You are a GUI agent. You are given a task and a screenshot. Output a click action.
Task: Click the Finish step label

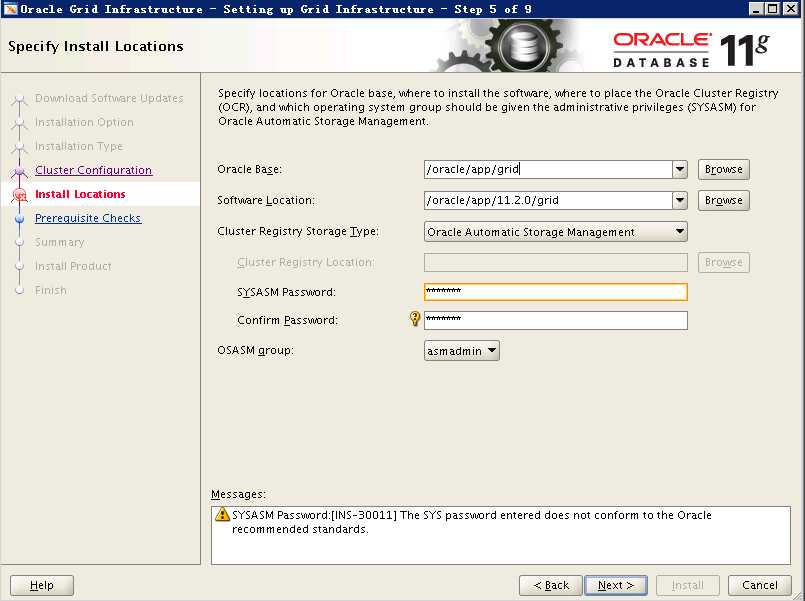click(51, 290)
